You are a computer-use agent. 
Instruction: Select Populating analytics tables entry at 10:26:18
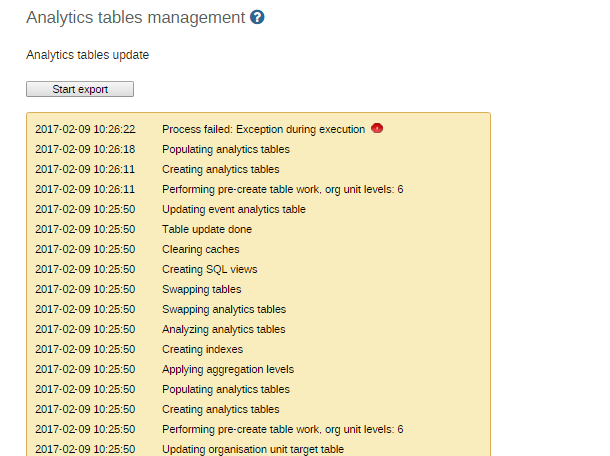tap(226, 149)
